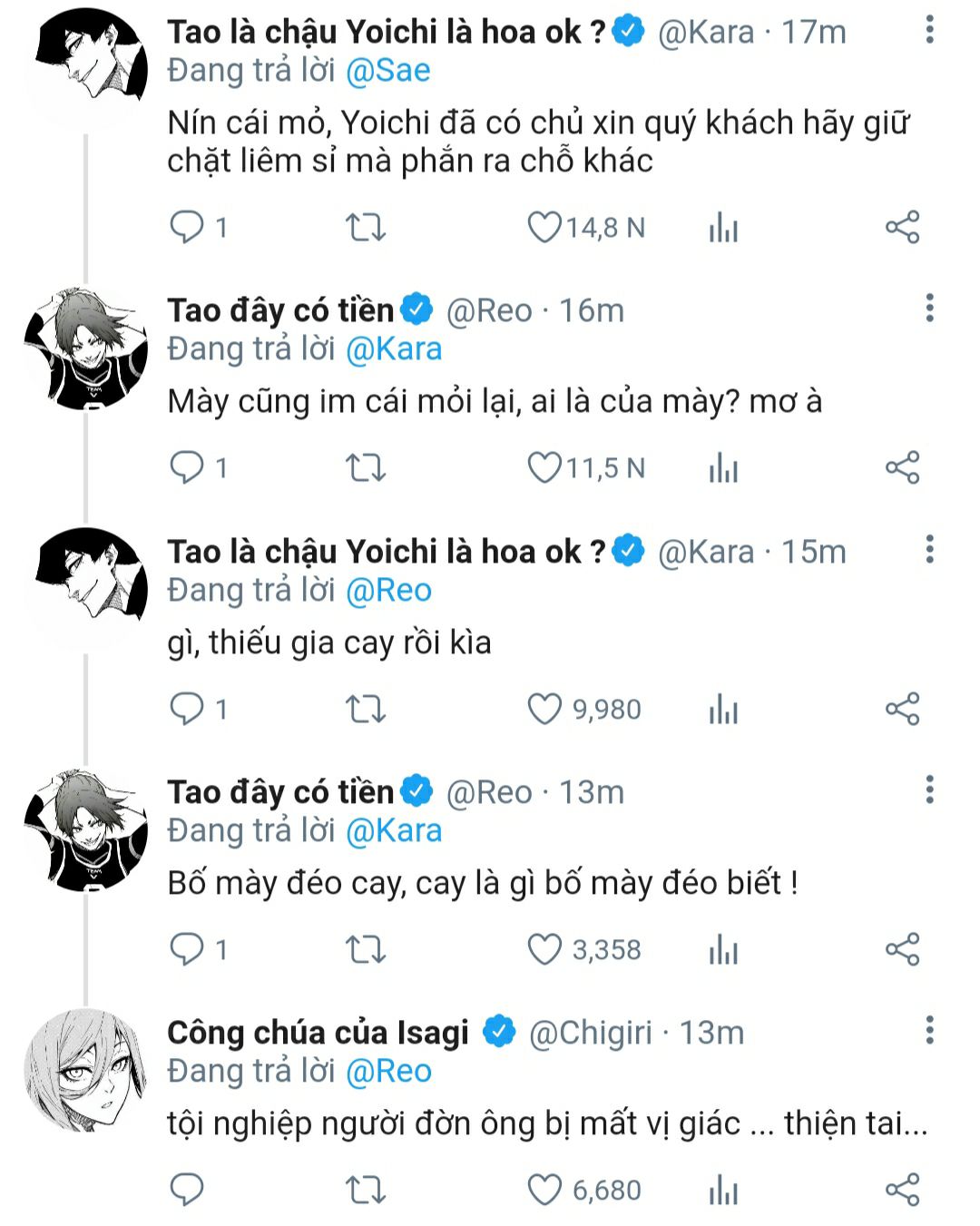Image resolution: width=980 pixels, height=1226 pixels.
Task: View analytics for Reo's 16m tweet
Action: click(723, 468)
